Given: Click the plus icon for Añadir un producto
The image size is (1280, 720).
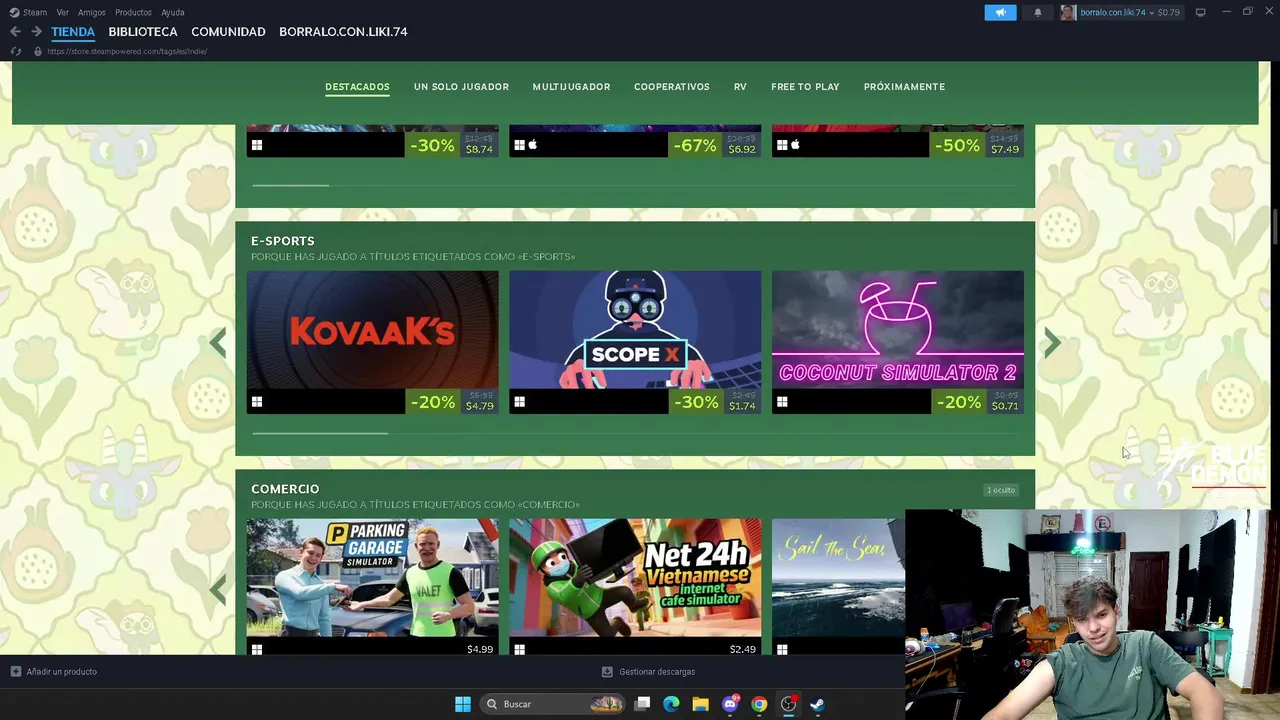Looking at the screenshot, I should [x=15, y=671].
